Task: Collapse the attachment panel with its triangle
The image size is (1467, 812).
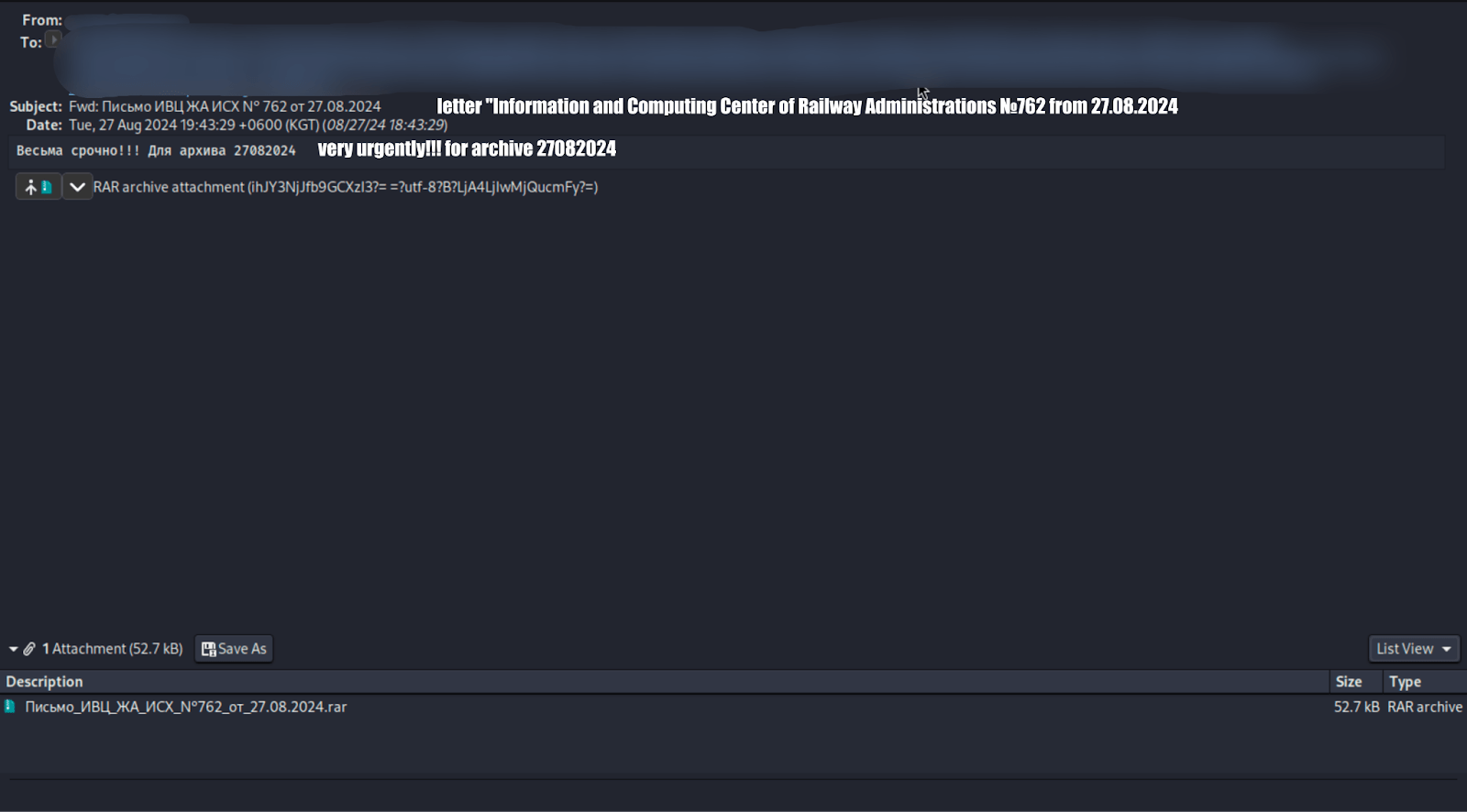Action: coord(11,648)
